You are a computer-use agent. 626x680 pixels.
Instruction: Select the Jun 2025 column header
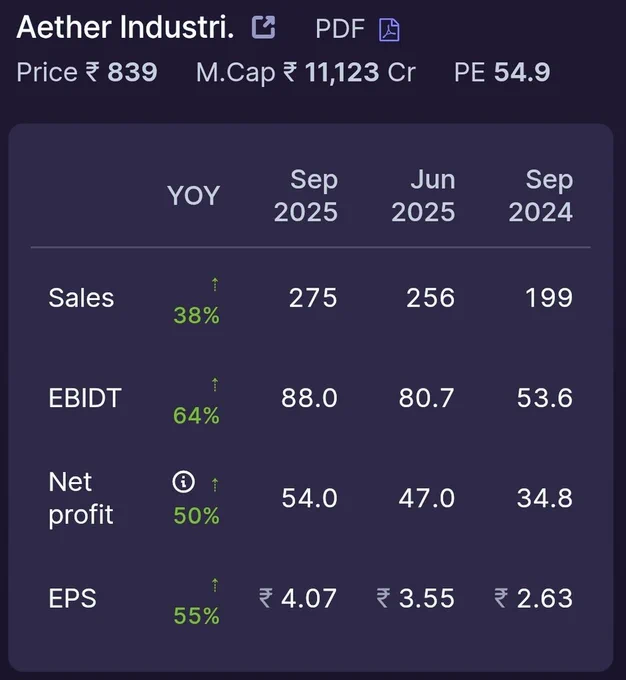pyautogui.click(x=423, y=196)
